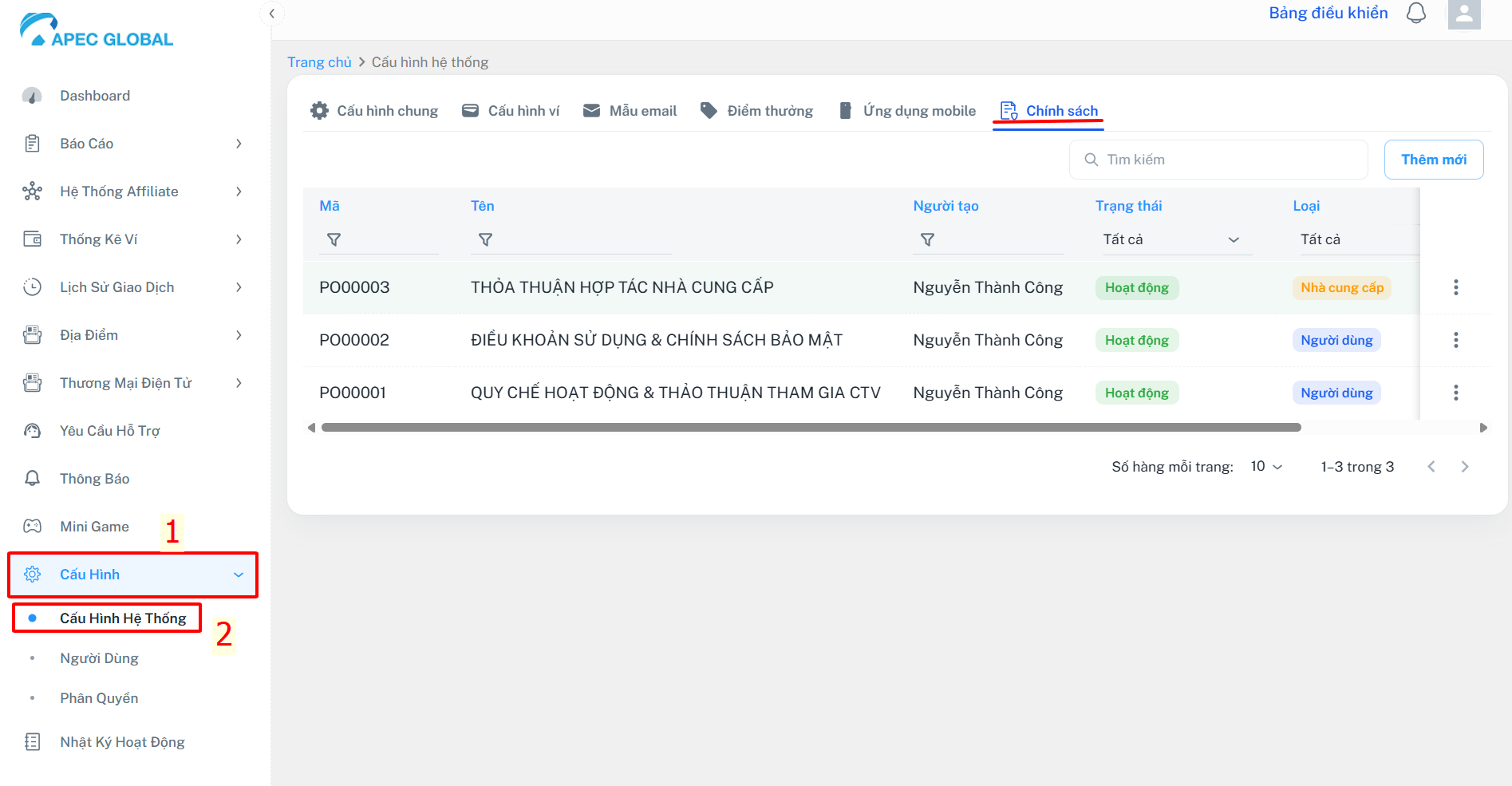This screenshot has height=786, width=1512.
Task: Switch to the Cấu hình chung tab
Action: click(374, 111)
